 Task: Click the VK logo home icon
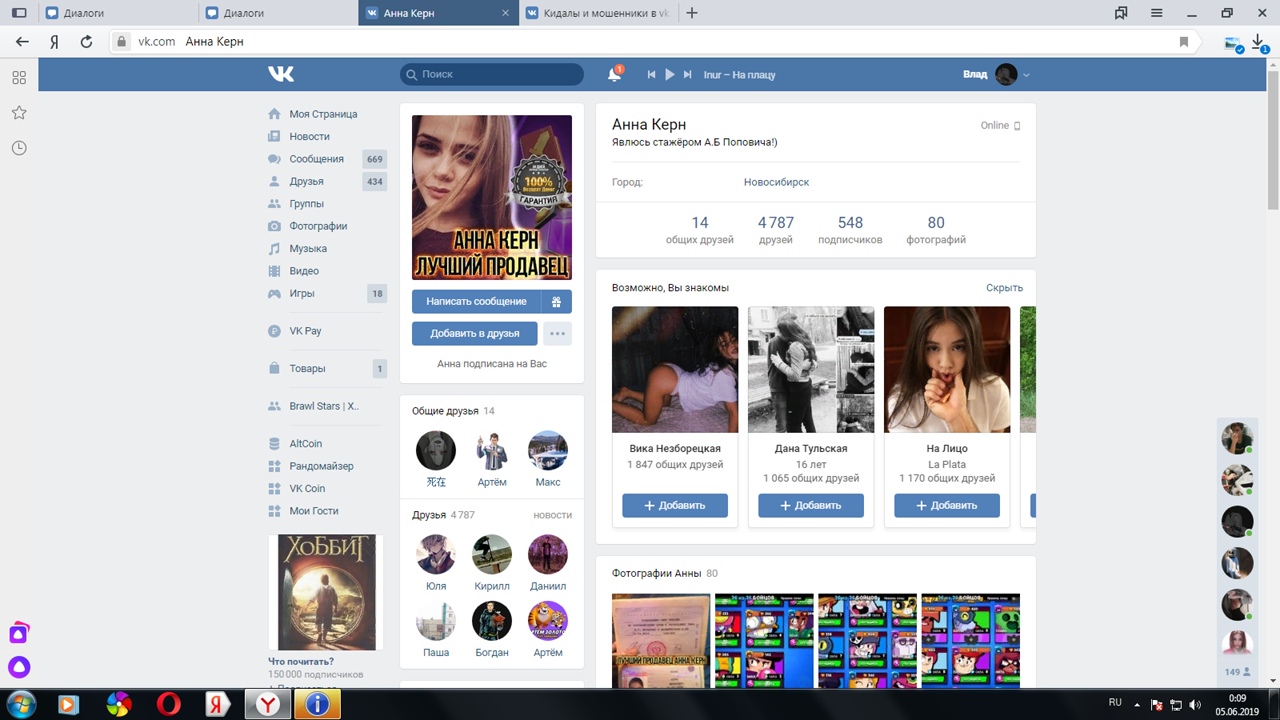(280, 74)
